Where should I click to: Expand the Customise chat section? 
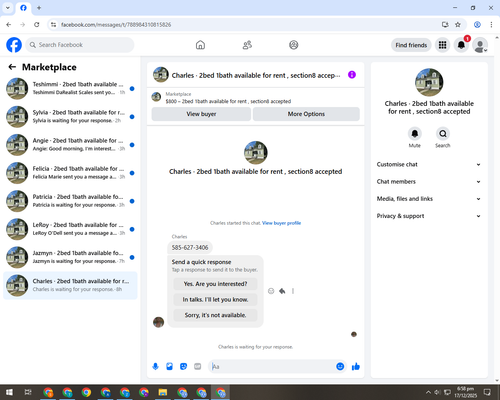point(429,164)
